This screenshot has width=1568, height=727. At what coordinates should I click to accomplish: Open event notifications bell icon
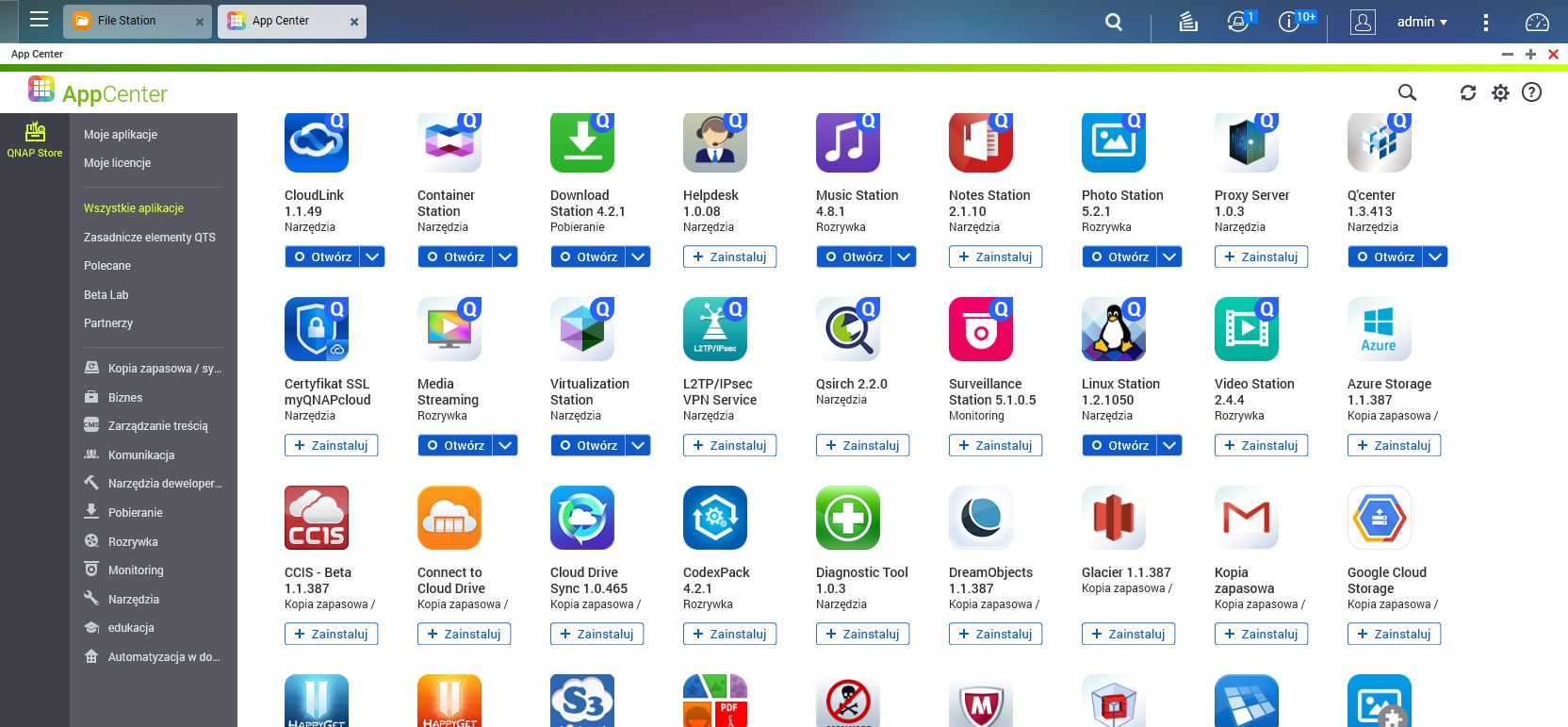[x=1238, y=22]
